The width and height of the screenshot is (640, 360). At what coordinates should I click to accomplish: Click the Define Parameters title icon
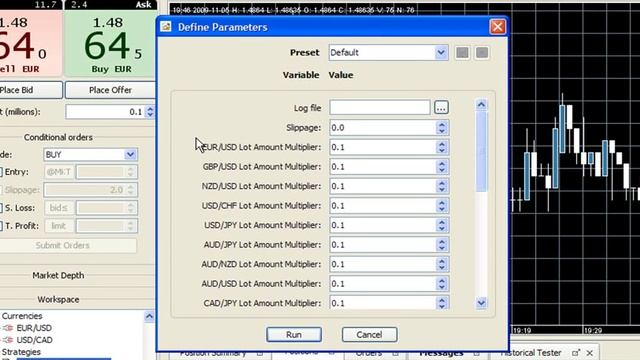(166, 27)
